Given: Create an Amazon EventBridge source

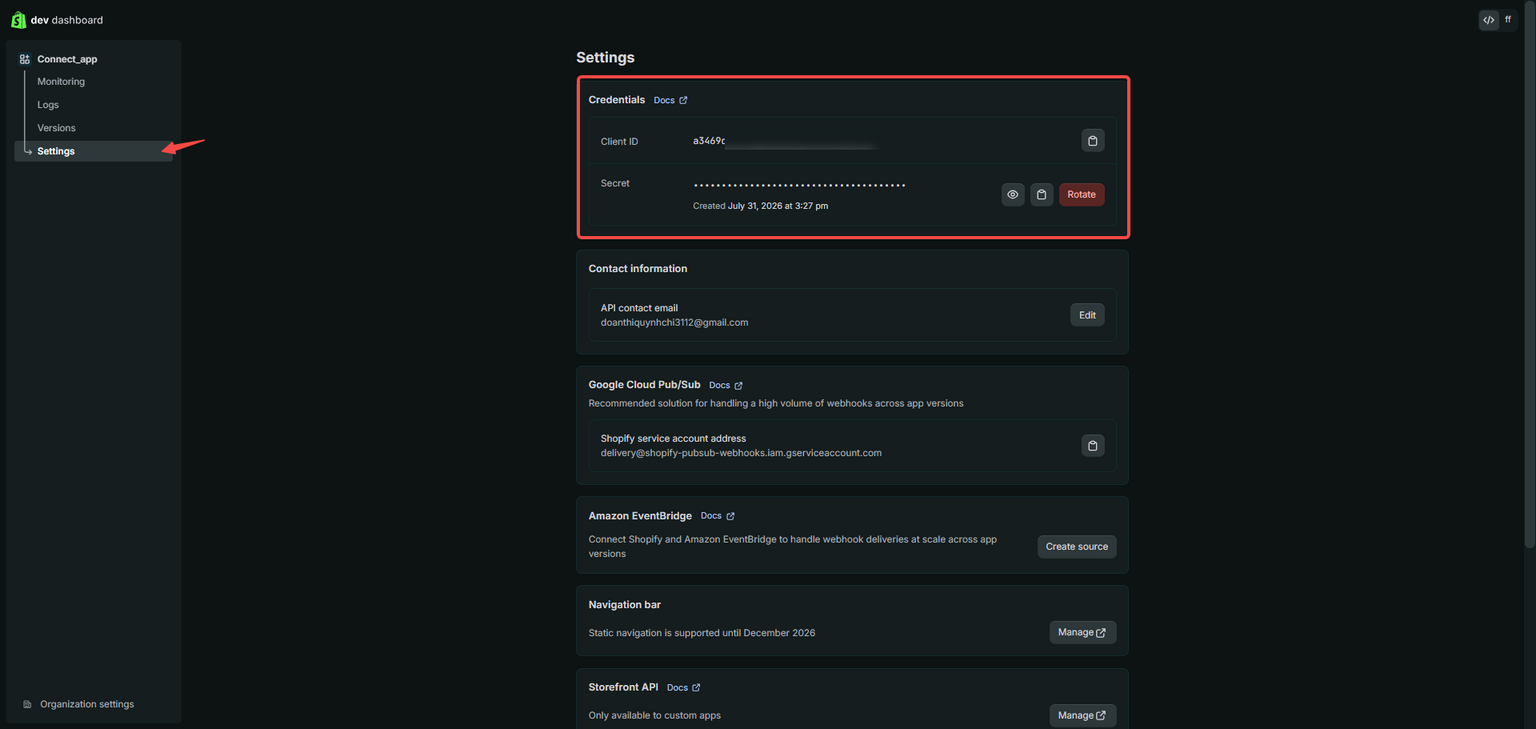Looking at the screenshot, I should (x=1077, y=547).
